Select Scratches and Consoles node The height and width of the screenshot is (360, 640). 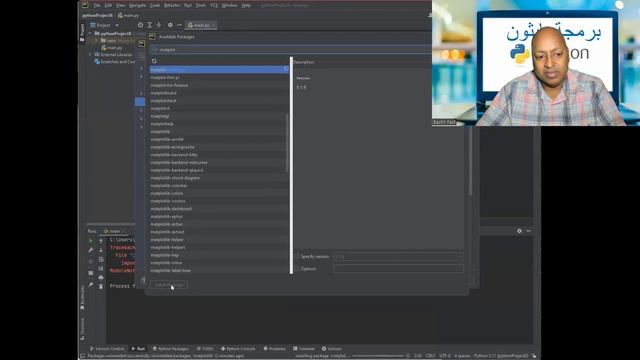pos(115,62)
